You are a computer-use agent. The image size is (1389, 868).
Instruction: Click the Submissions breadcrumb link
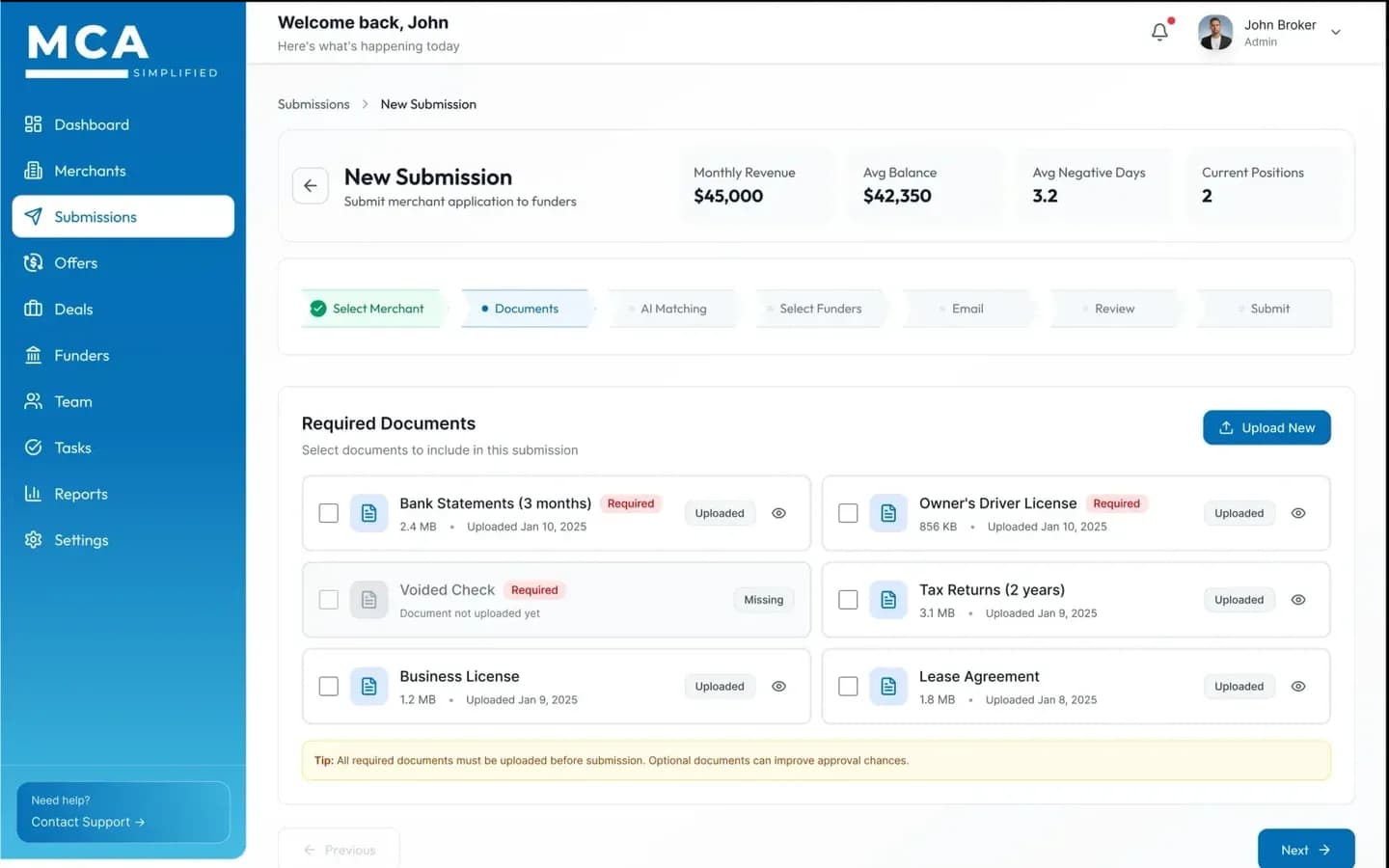point(313,104)
